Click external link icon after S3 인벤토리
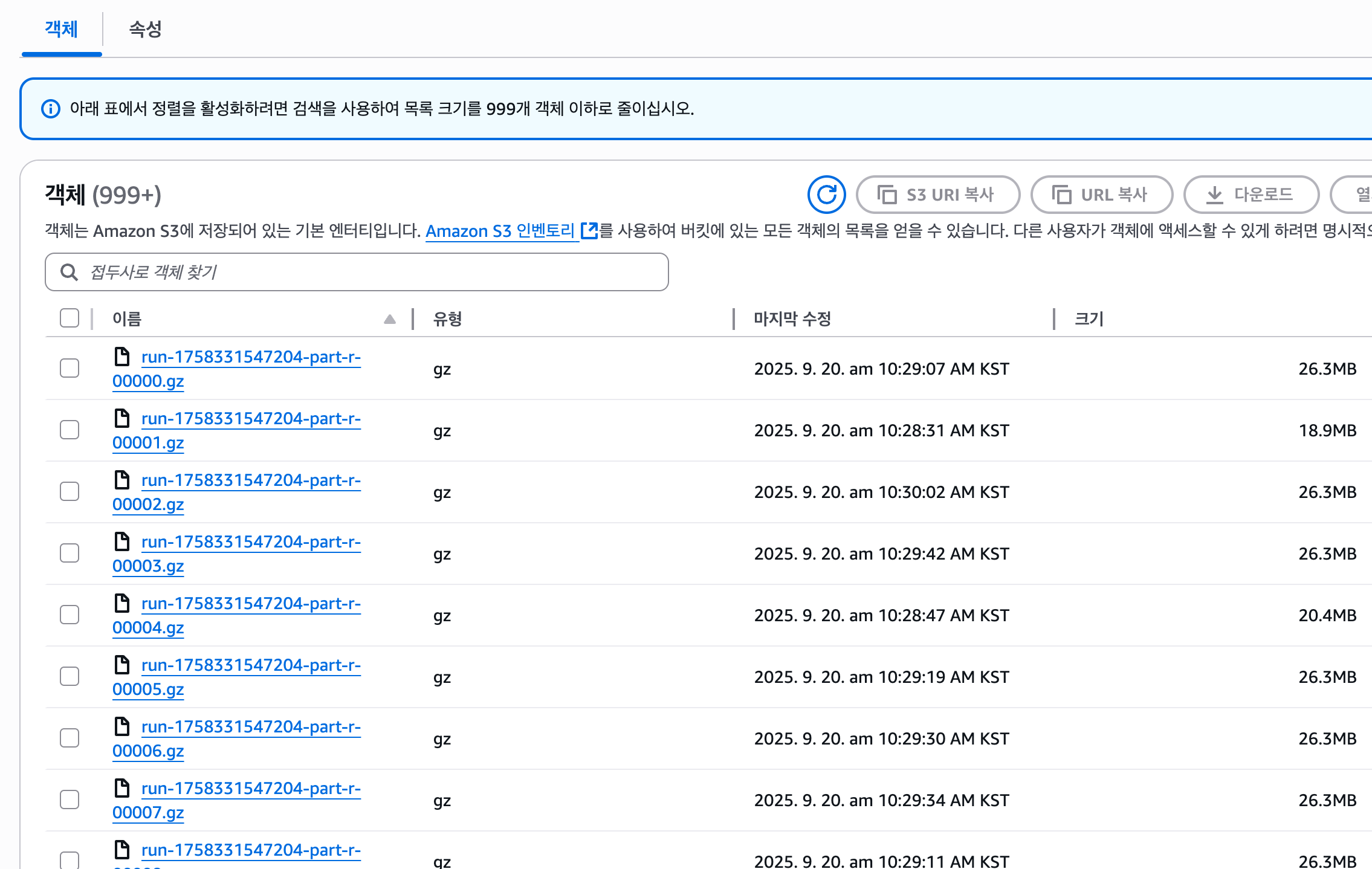Image resolution: width=1372 pixels, height=869 pixels. [589, 231]
